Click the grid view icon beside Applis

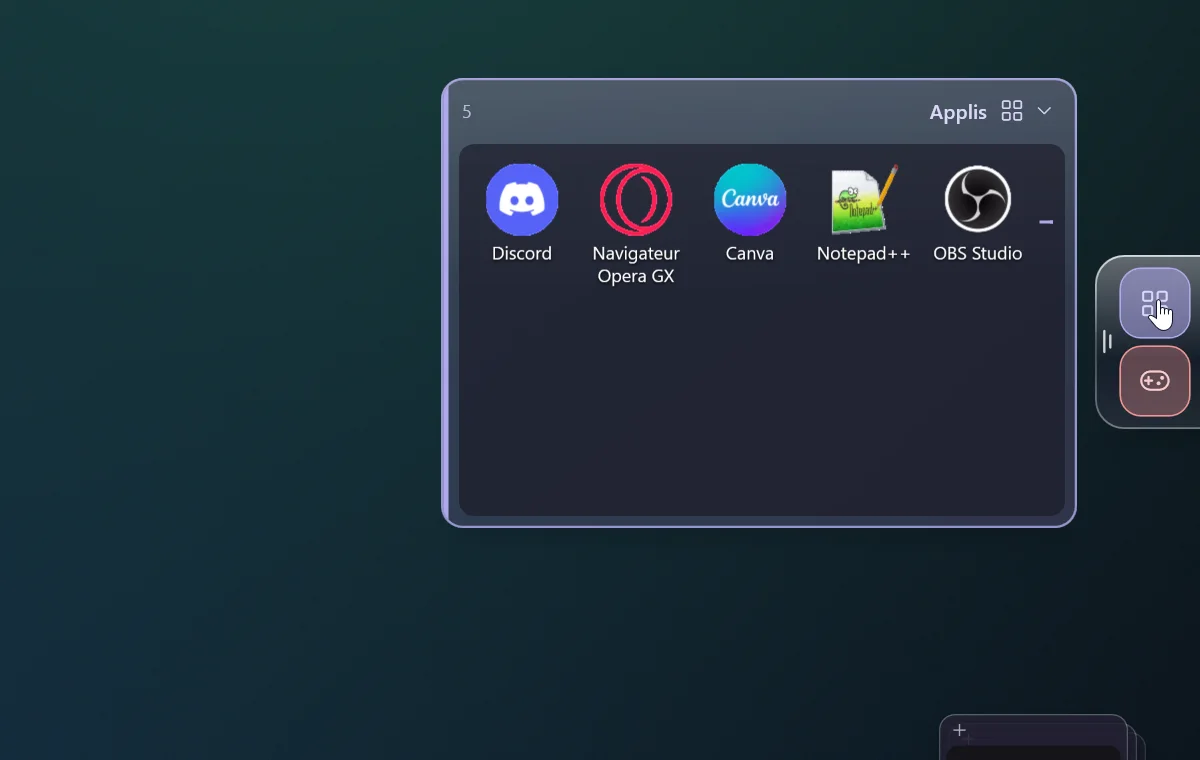pyautogui.click(x=1012, y=111)
